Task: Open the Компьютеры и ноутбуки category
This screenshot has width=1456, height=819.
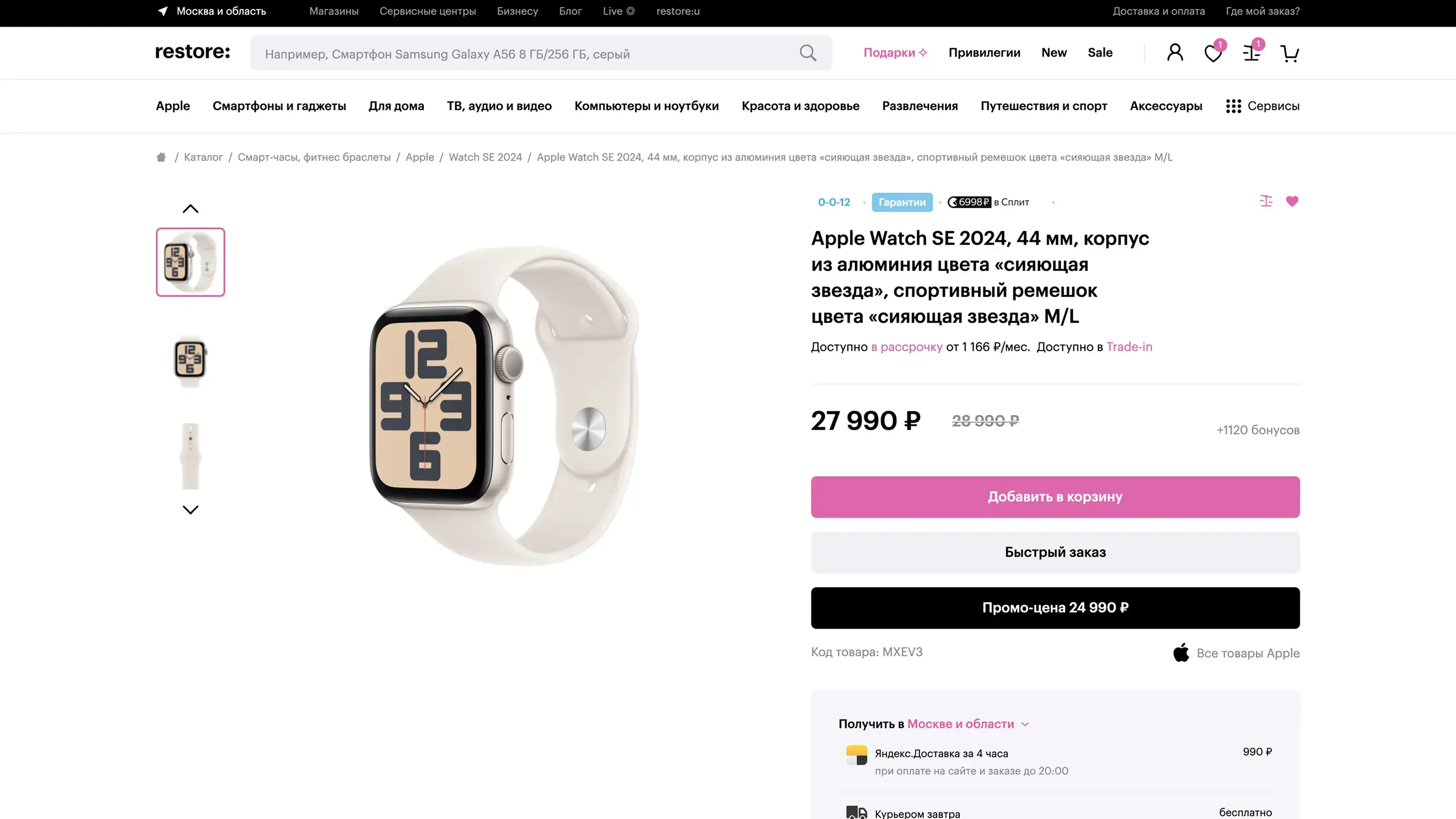Action: (647, 106)
